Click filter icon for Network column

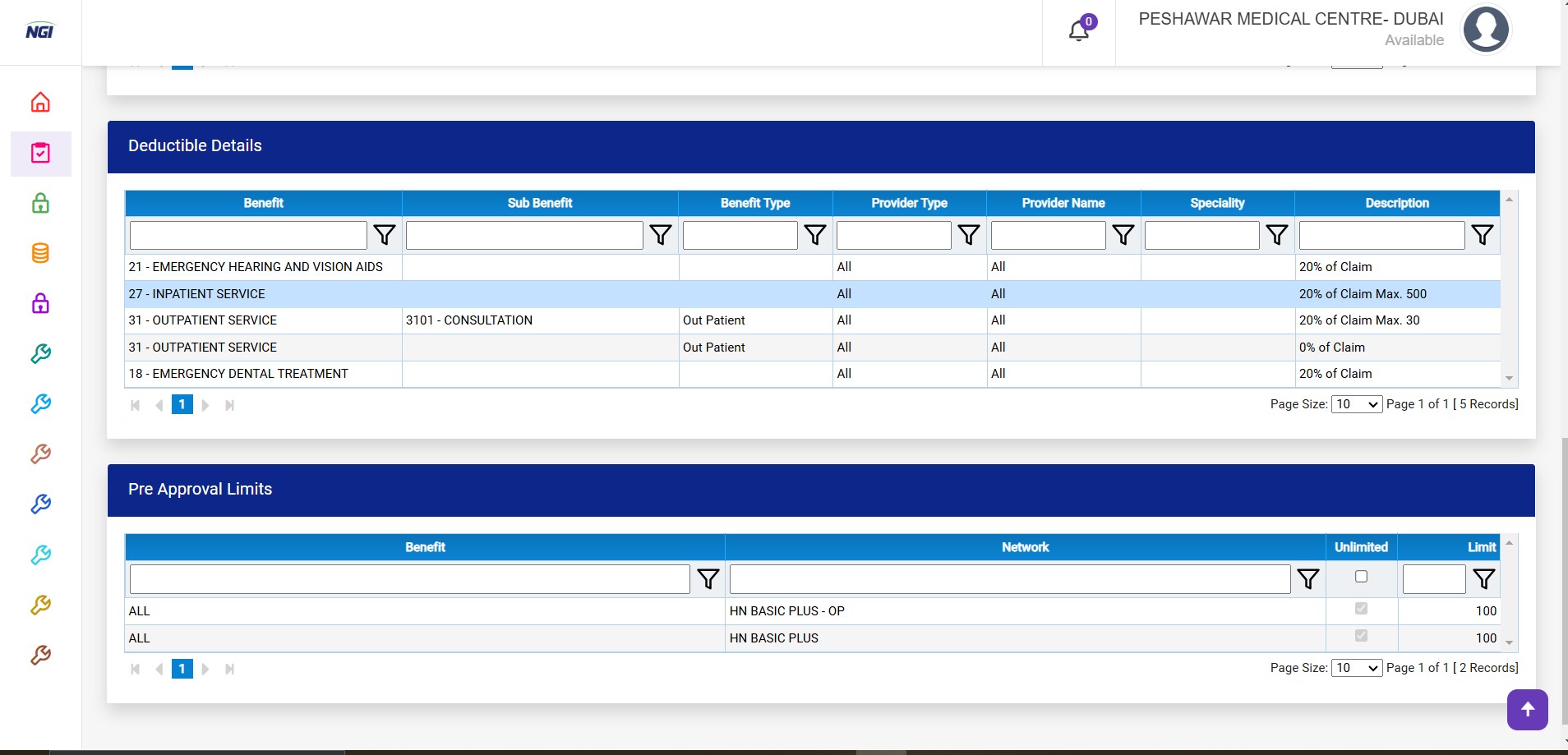pyautogui.click(x=1307, y=579)
